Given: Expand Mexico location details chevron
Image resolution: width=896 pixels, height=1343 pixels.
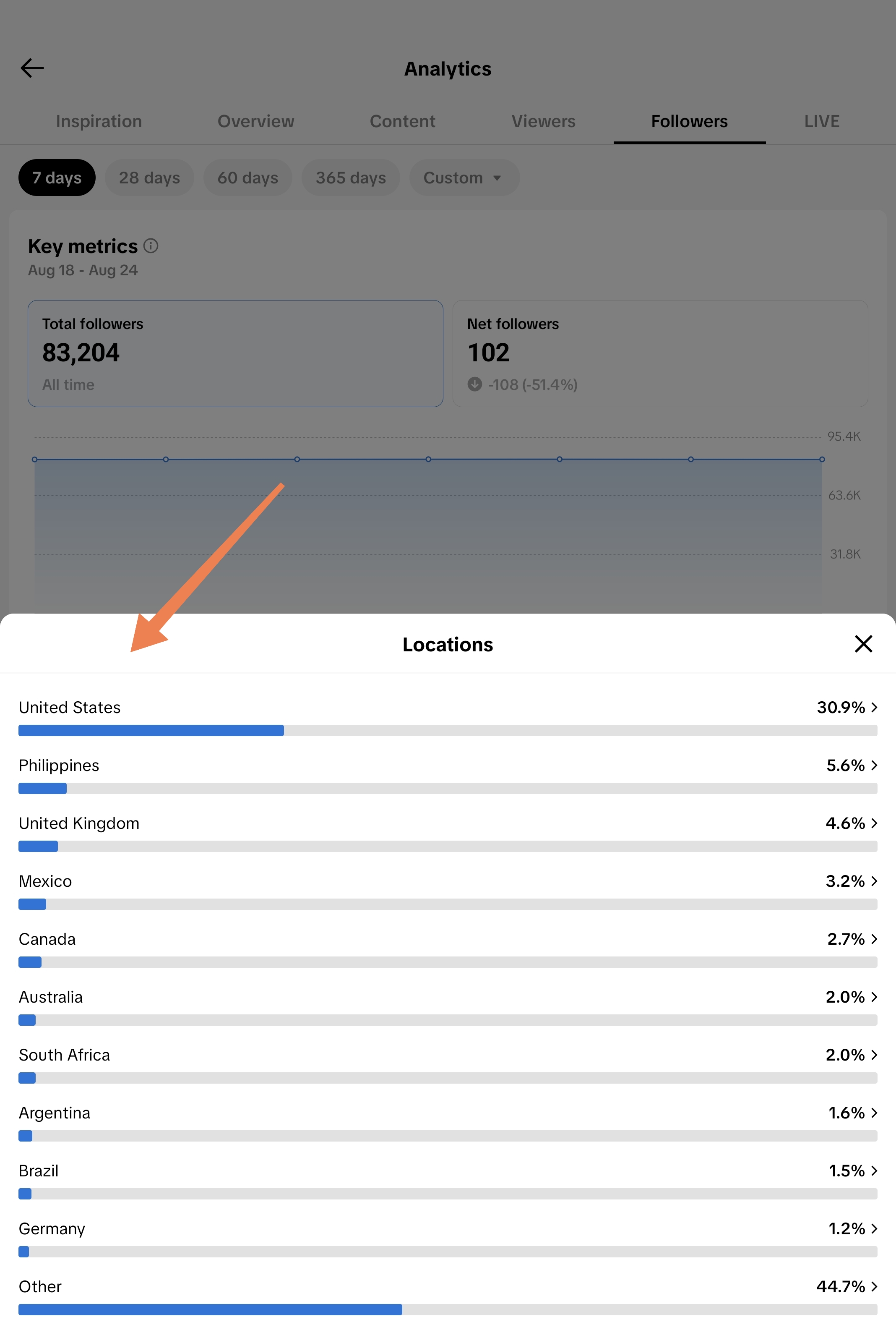Looking at the screenshot, I should point(874,881).
